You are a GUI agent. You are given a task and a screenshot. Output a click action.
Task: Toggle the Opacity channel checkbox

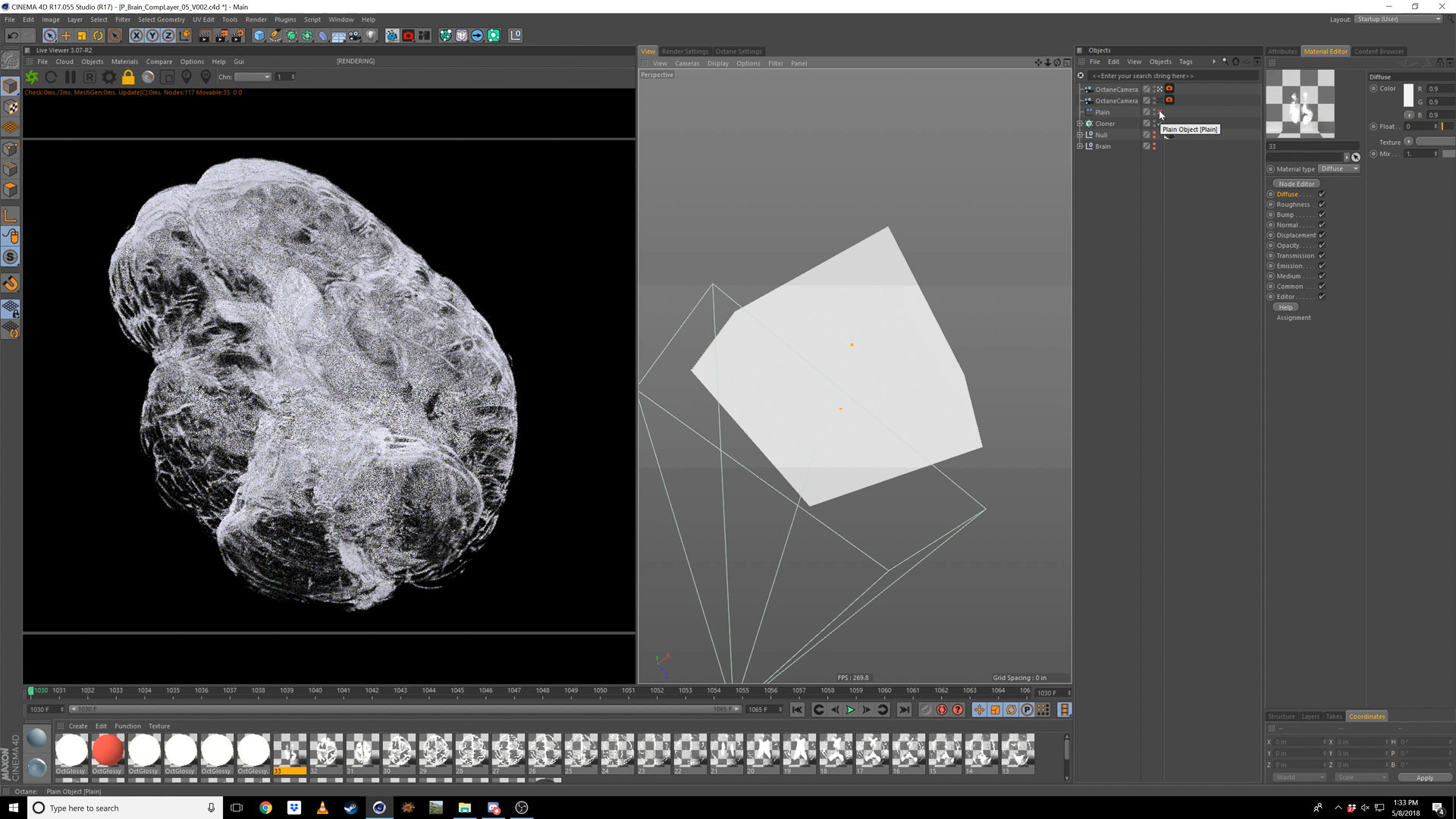click(x=1322, y=246)
